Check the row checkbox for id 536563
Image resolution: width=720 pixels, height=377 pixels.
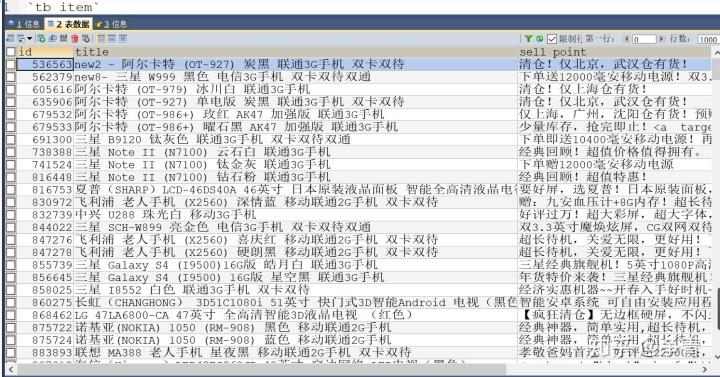click(x=11, y=64)
